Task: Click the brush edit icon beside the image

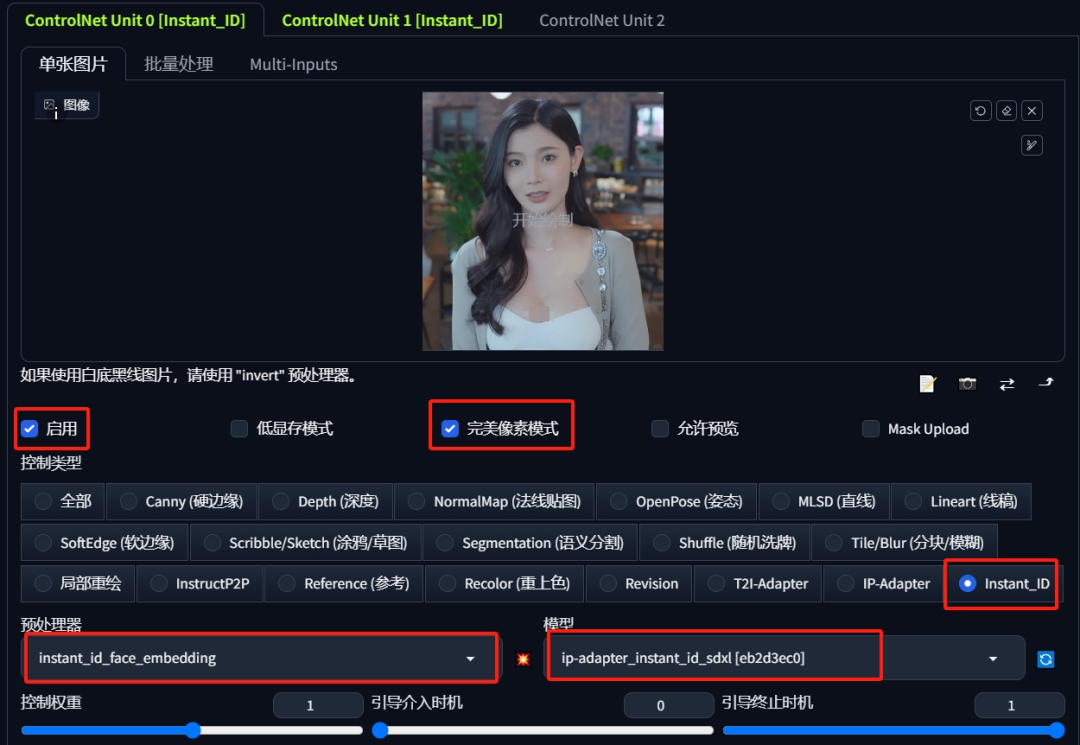Action: coord(1032,145)
